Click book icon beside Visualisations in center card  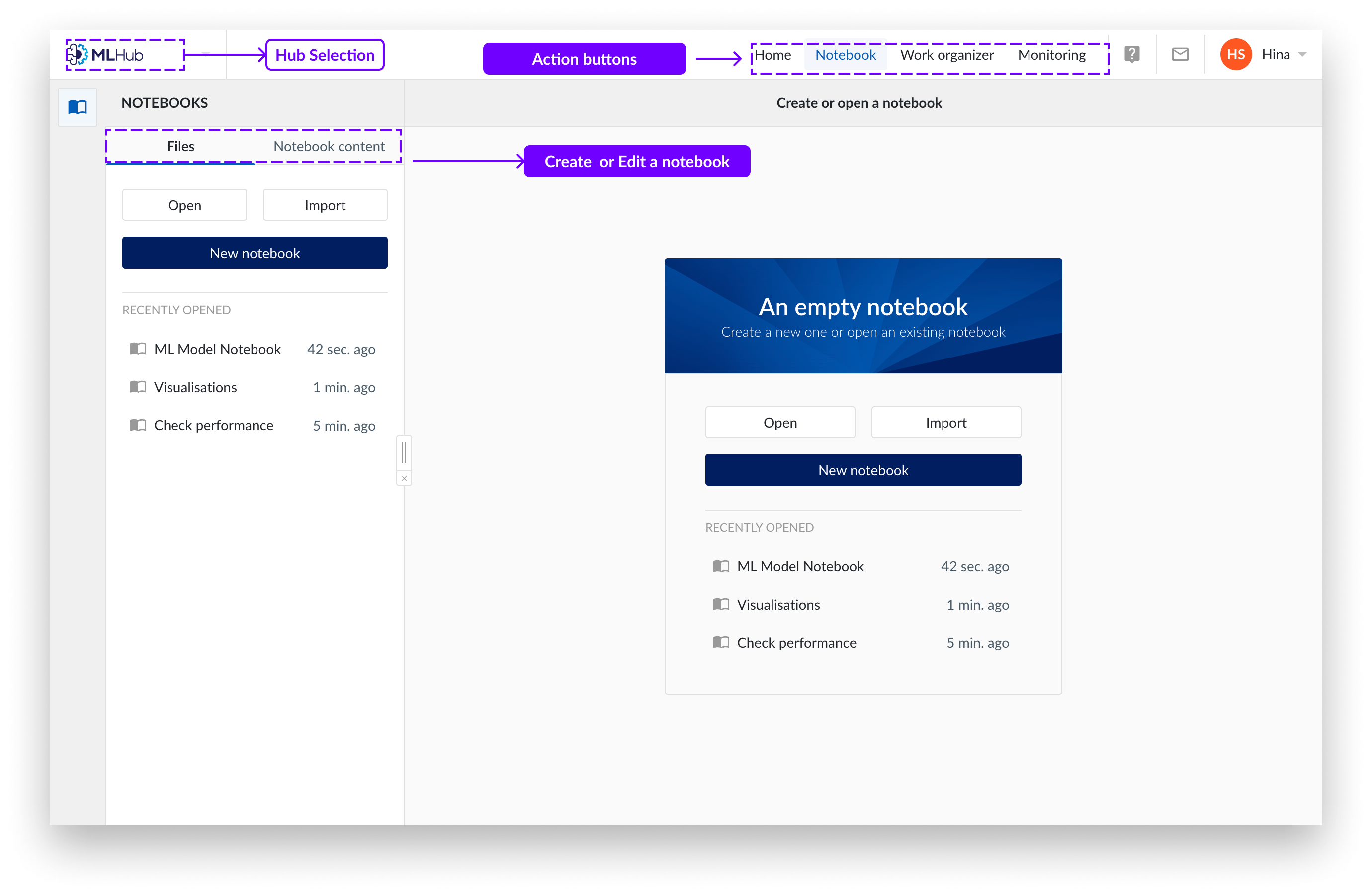pos(721,604)
